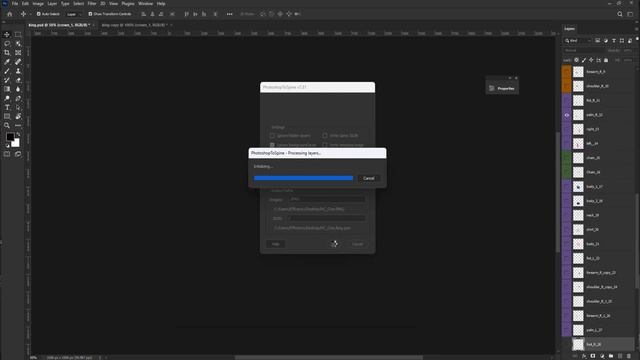Open the Properties panel button

[x=502, y=88]
